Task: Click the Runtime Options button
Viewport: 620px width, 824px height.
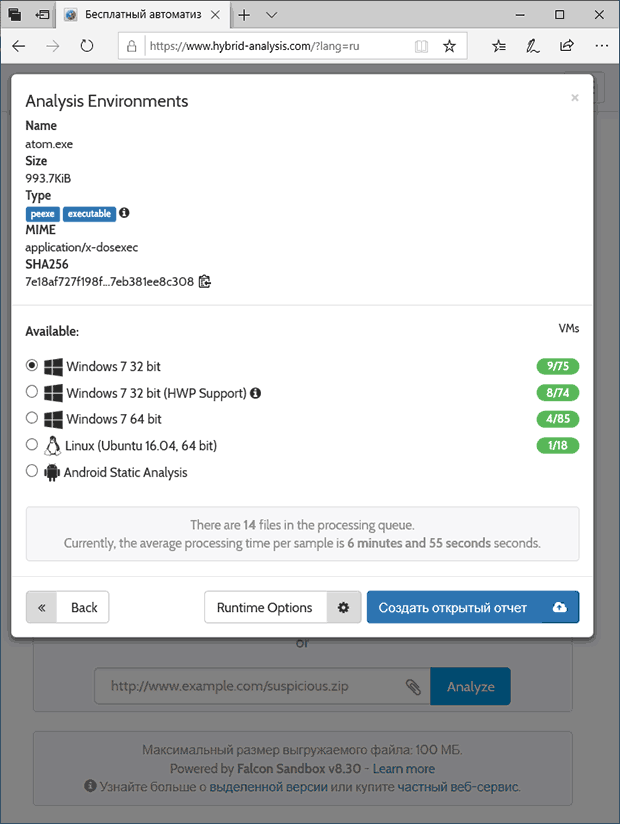Action: click(x=265, y=607)
